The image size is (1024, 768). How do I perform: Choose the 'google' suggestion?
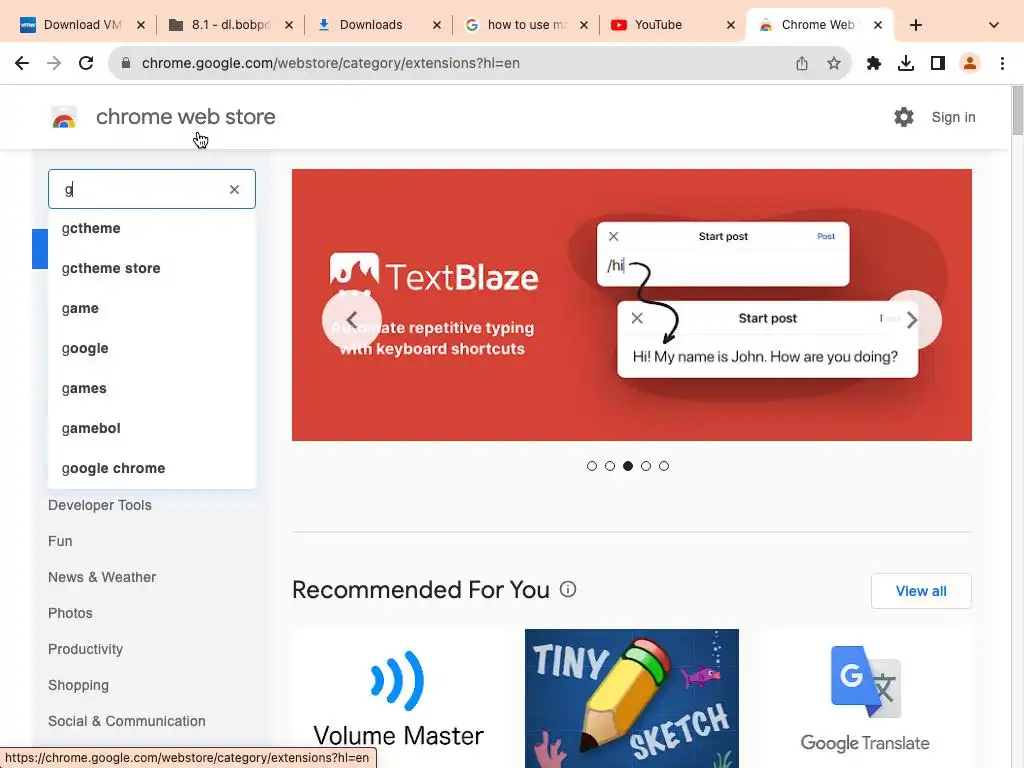152,348
